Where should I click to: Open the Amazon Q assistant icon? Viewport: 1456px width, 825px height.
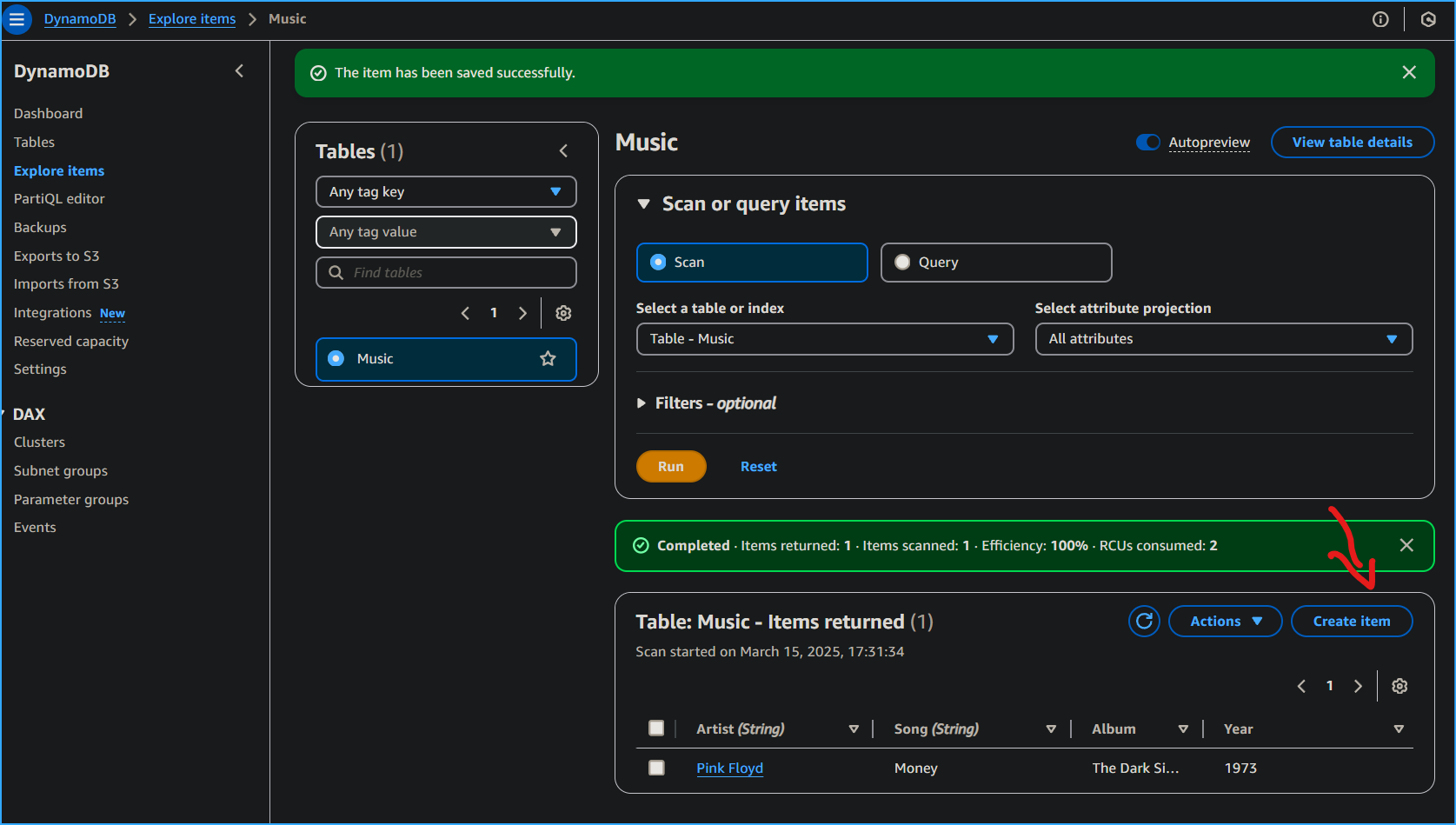(1428, 19)
